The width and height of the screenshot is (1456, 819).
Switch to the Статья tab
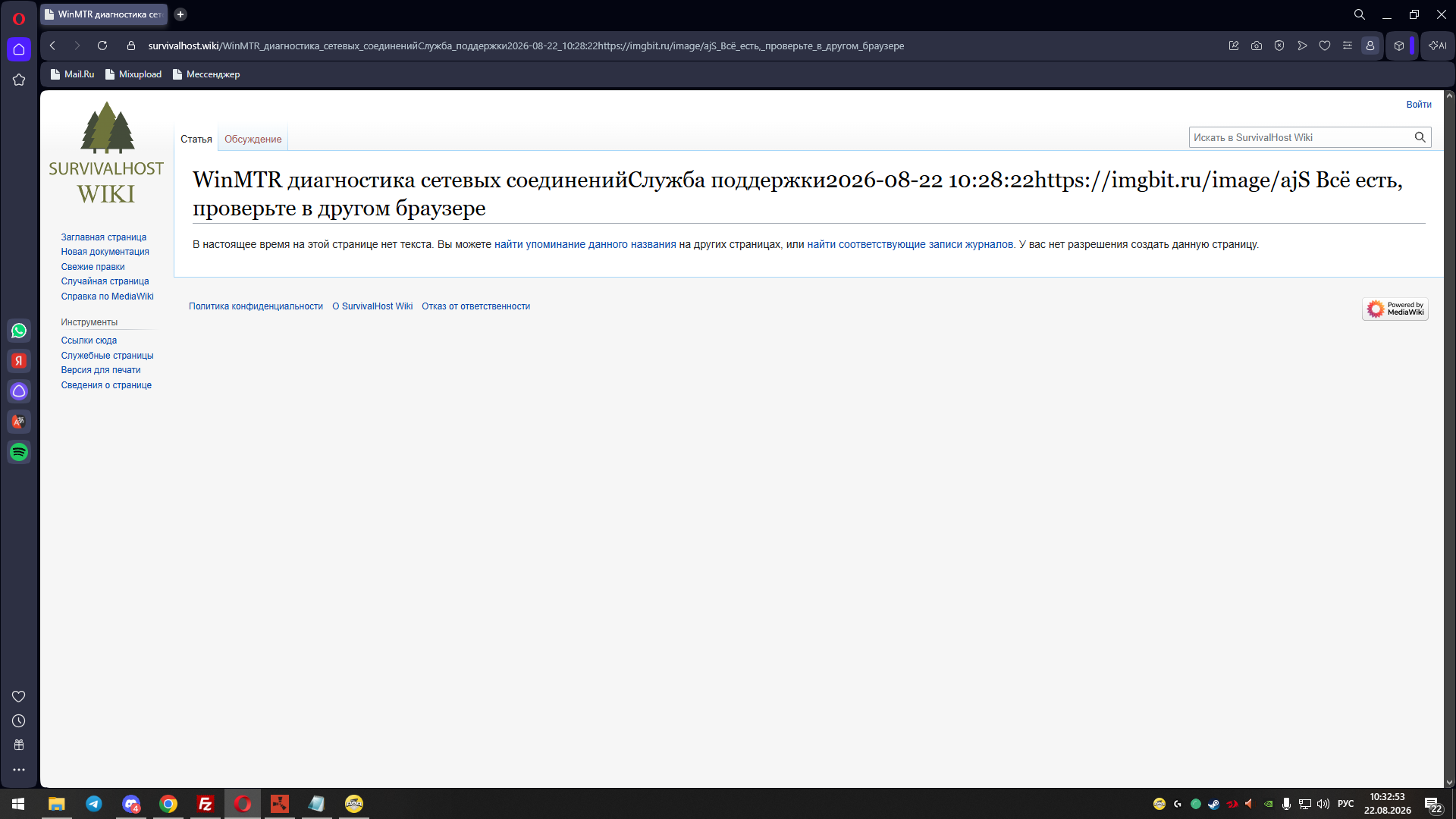[x=196, y=139]
